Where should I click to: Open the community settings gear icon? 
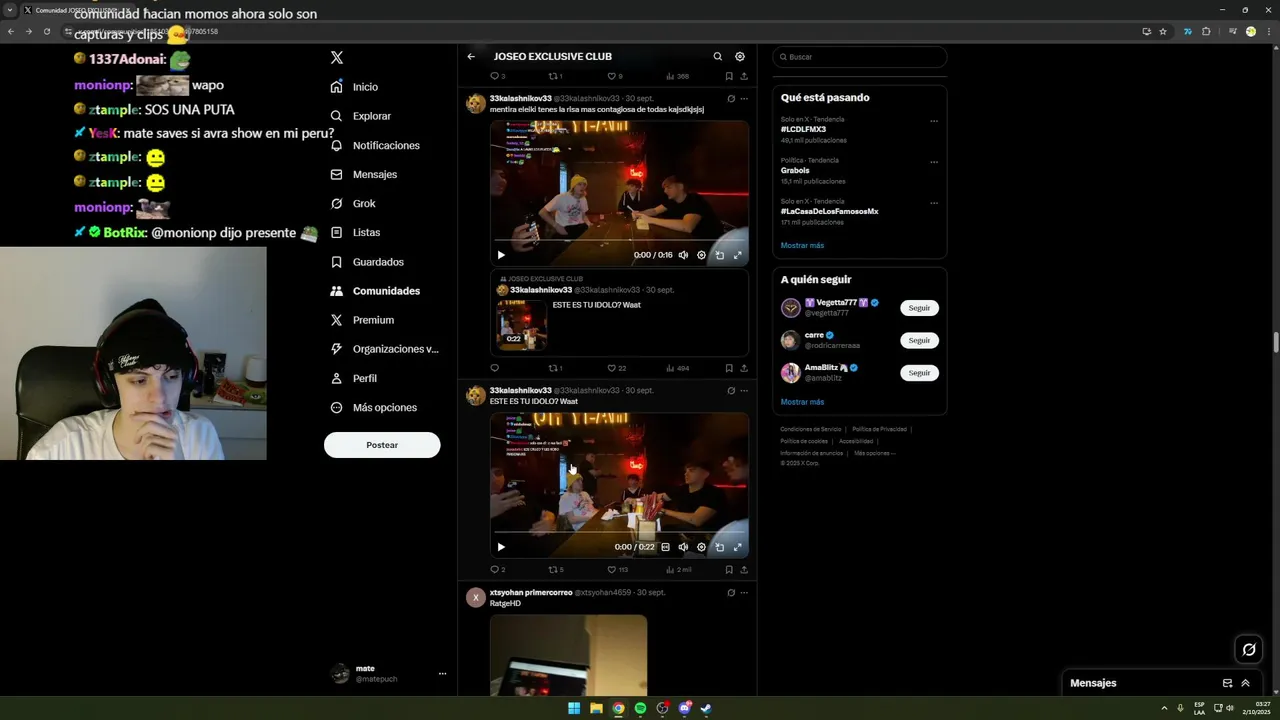tap(740, 57)
